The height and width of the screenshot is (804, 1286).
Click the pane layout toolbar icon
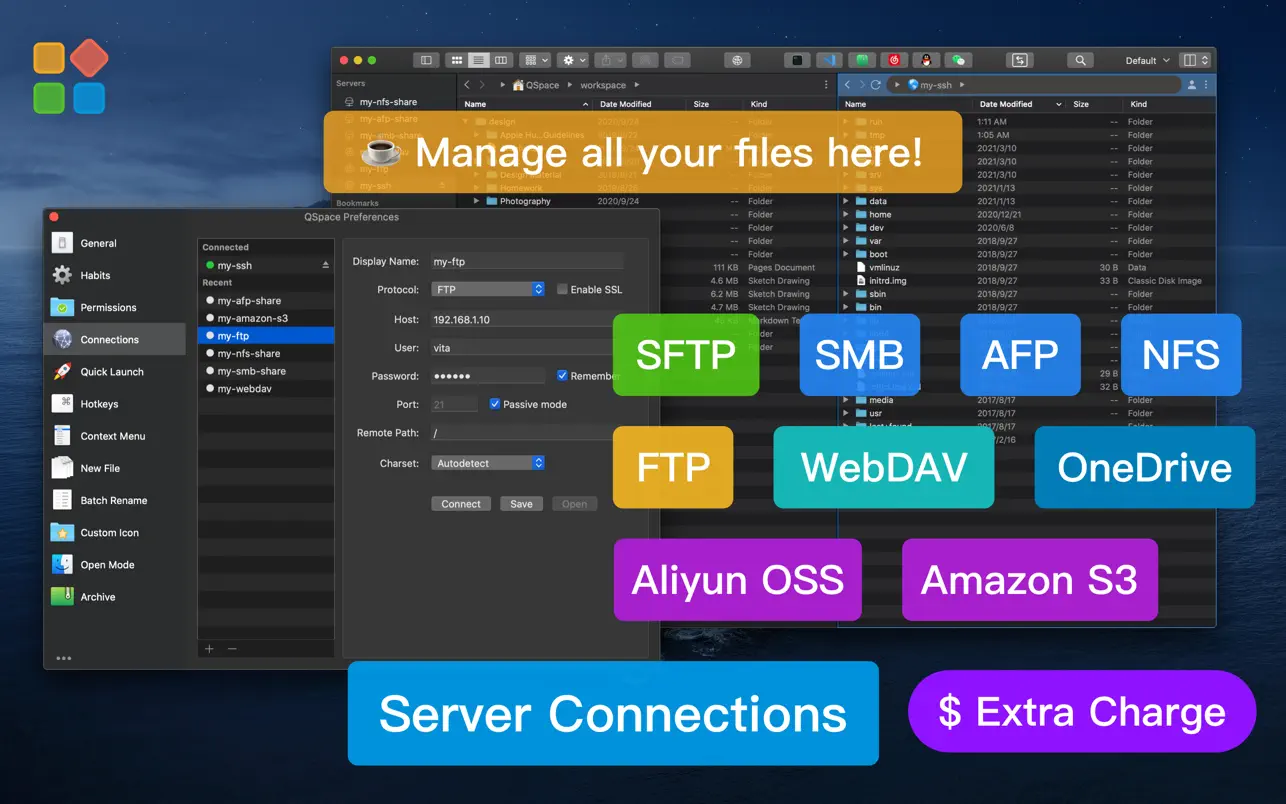1194,60
